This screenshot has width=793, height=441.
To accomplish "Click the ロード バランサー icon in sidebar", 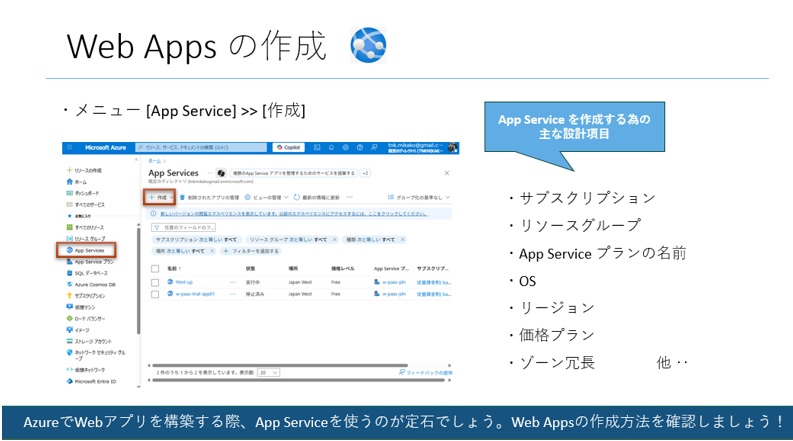I will pyautogui.click(x=70, y=319).
